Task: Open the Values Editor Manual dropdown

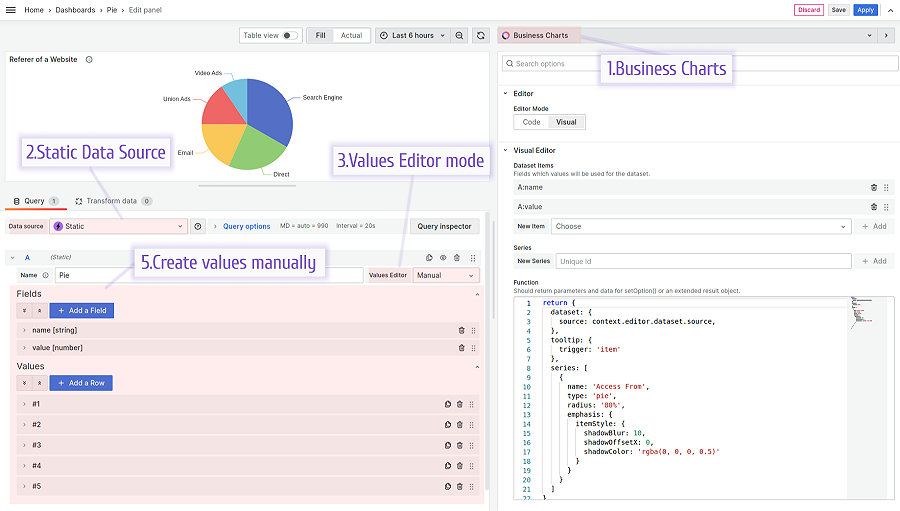Action: (x=446, y=275)
